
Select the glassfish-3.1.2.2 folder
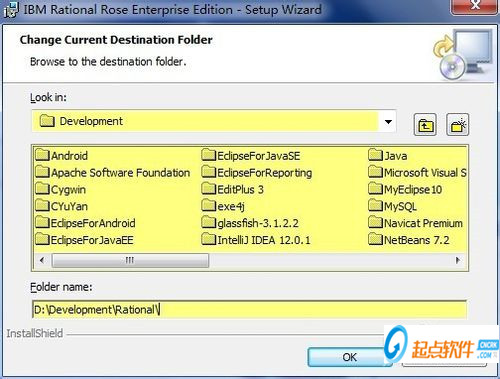[x=250, y=223]
